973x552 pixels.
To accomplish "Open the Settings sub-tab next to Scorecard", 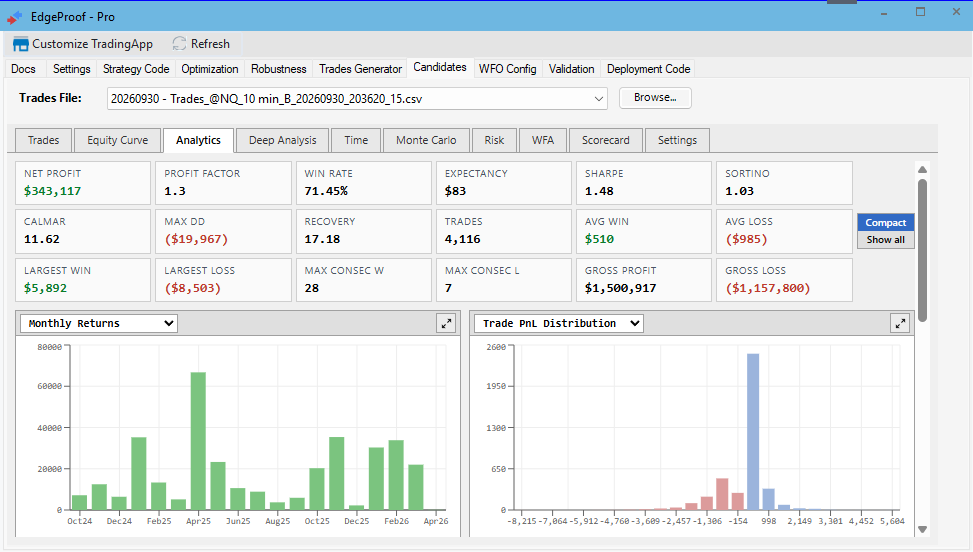I will point(678,140).
